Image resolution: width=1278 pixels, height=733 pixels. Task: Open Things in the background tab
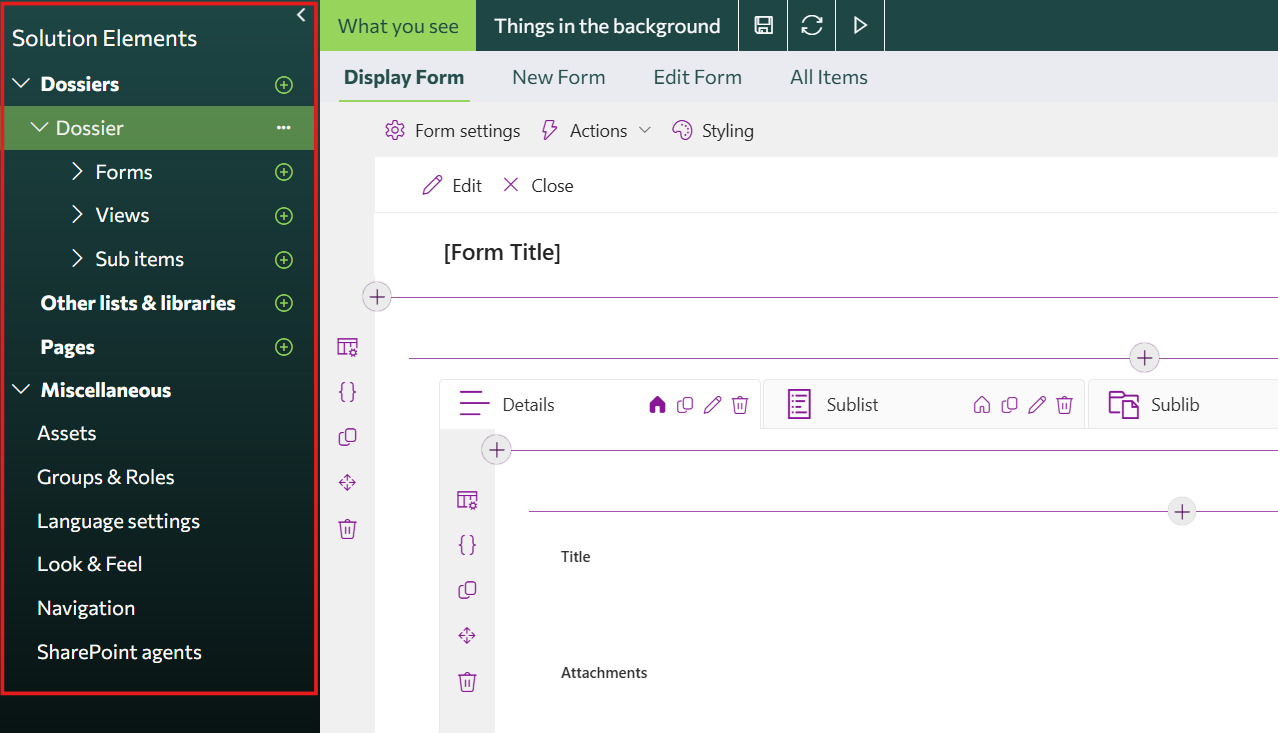(x=607, y=26)
